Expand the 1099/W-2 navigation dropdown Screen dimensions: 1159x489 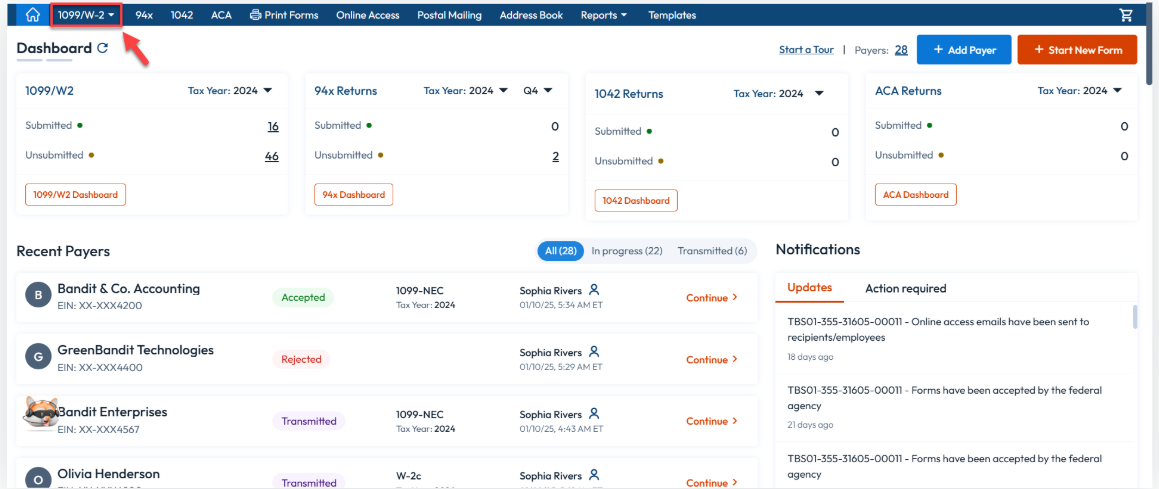click(86, 15)
